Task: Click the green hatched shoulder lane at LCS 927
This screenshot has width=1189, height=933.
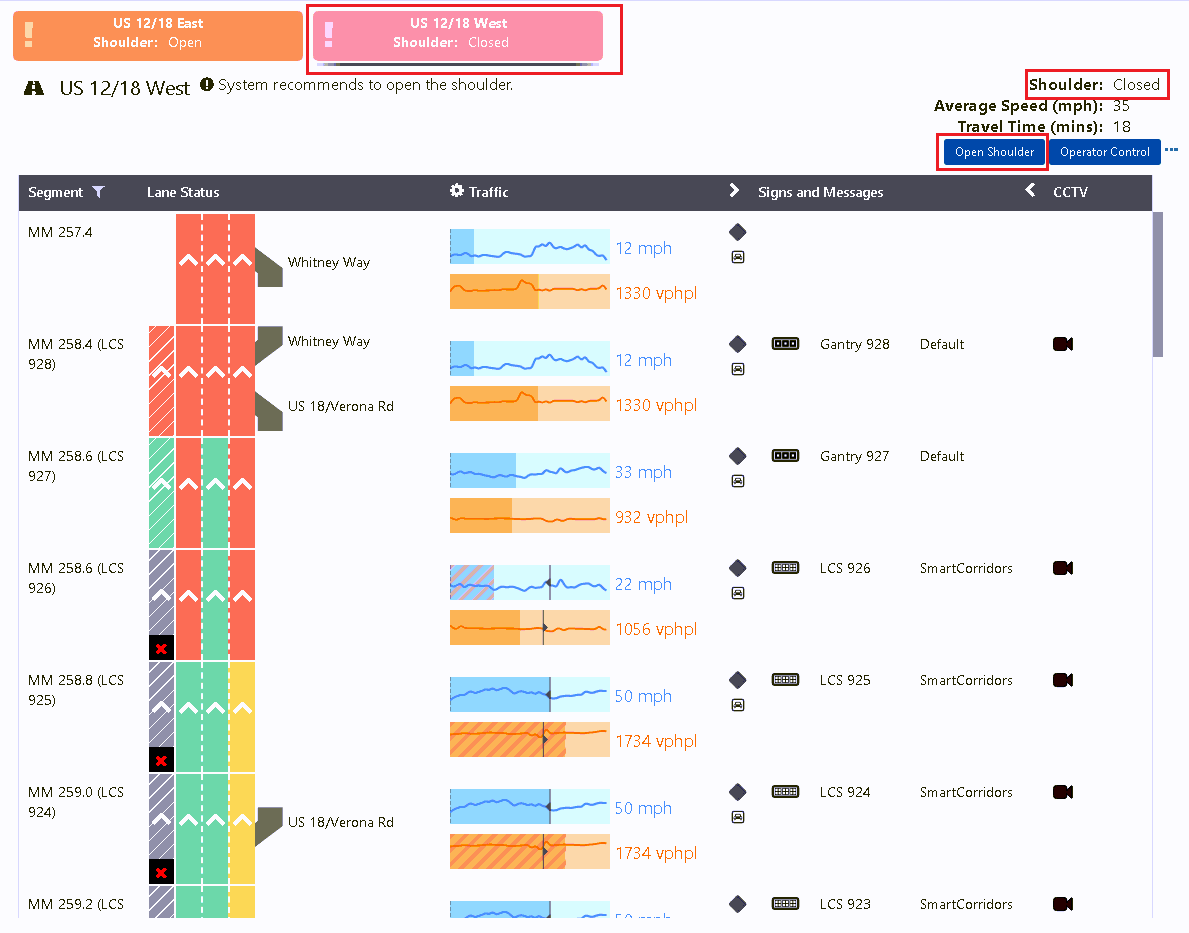Action: pos(162,493)
